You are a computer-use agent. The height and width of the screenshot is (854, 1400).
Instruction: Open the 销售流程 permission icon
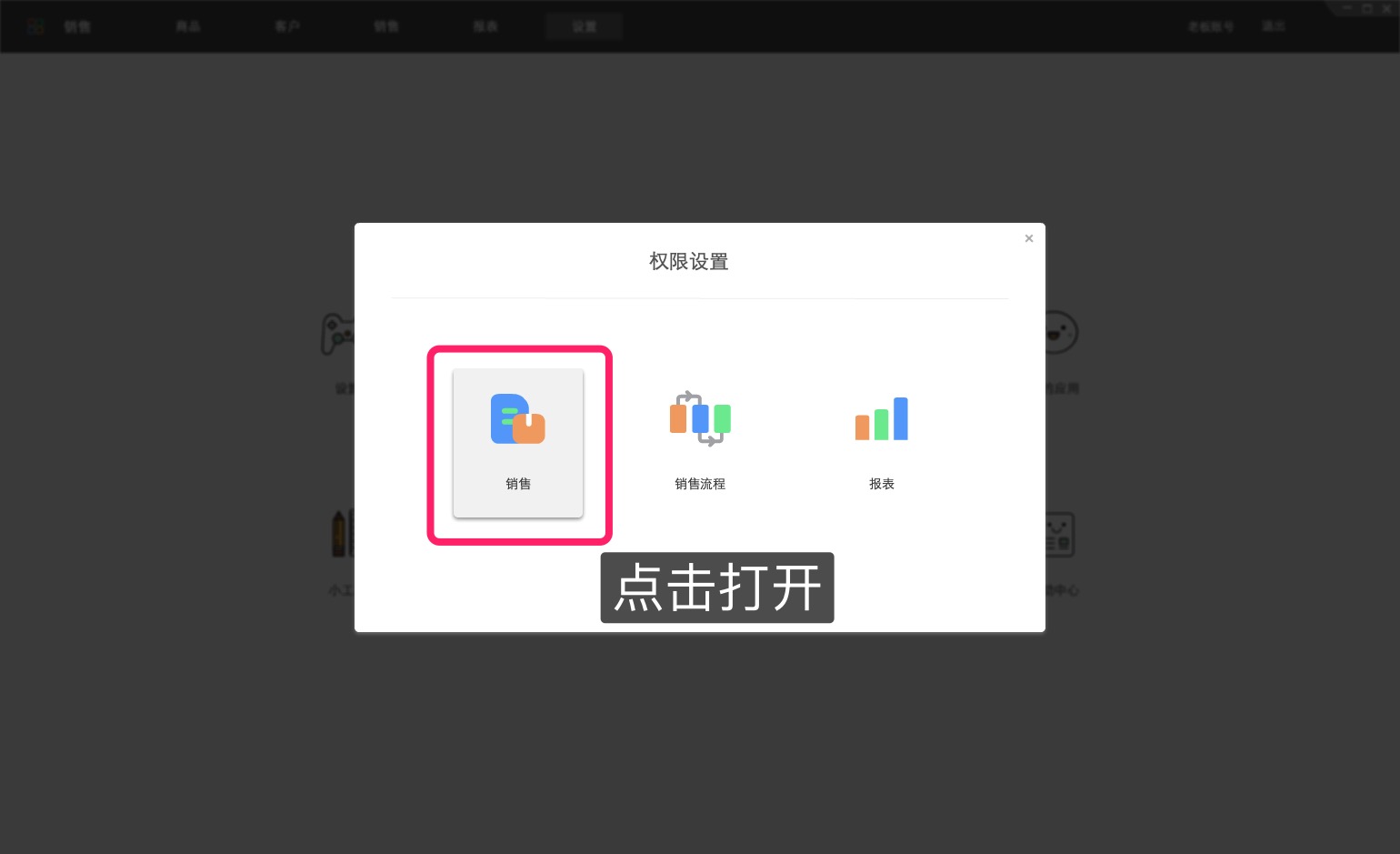(700, 418)
